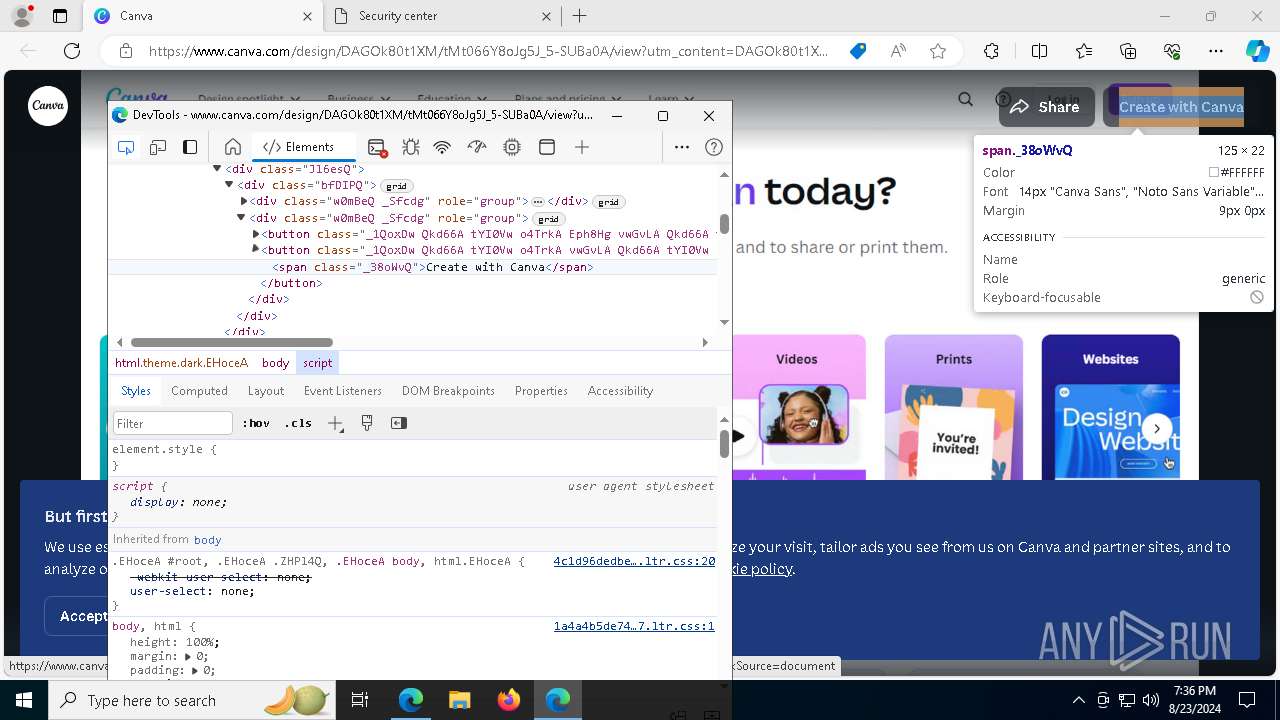Toggle the DevTools activity bar sidebar icon
The height and width of the screenshot is (720, 1280).
pos(190,147)
